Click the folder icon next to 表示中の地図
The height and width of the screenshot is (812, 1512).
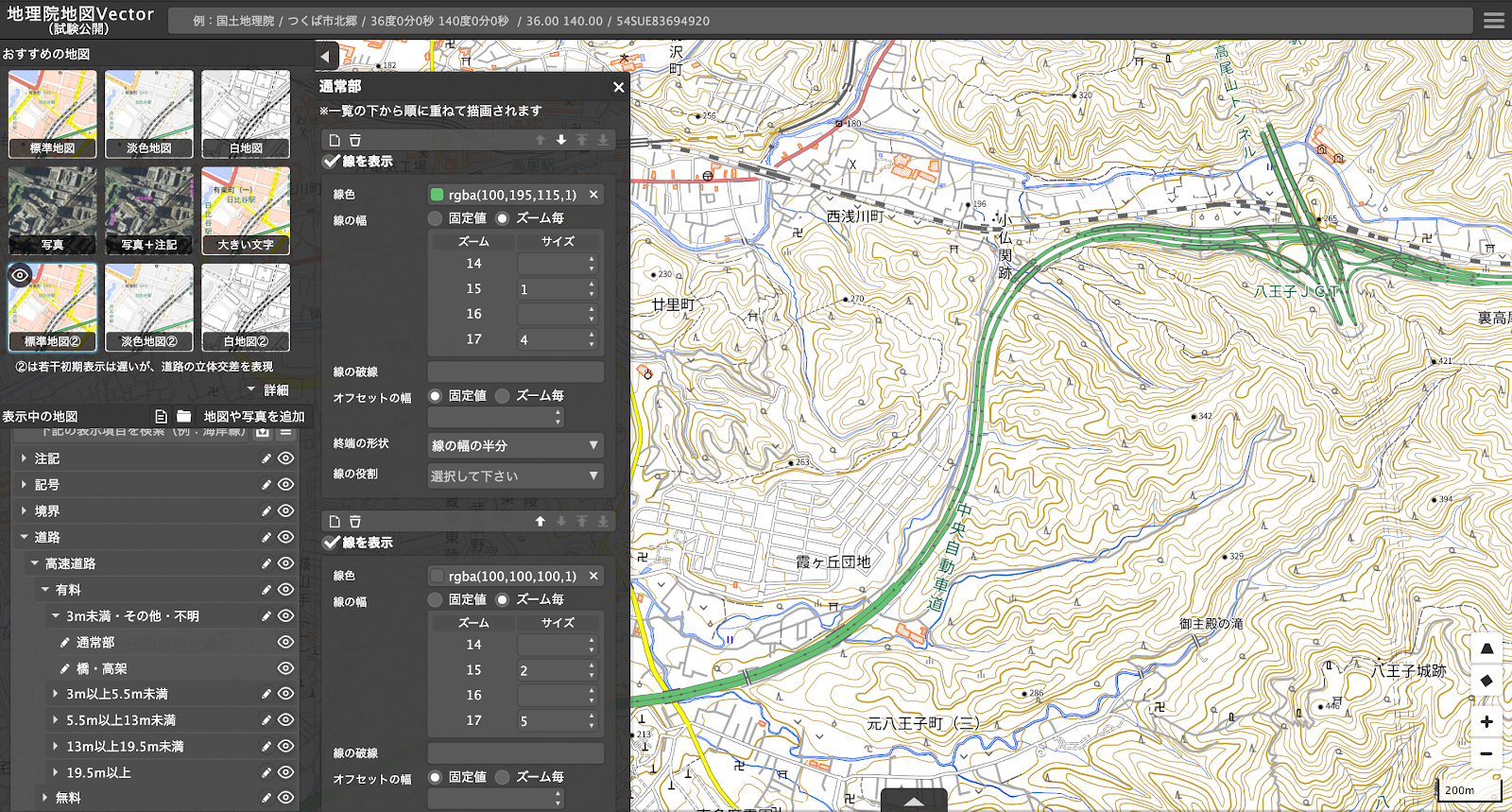click(x=184, y=416)
